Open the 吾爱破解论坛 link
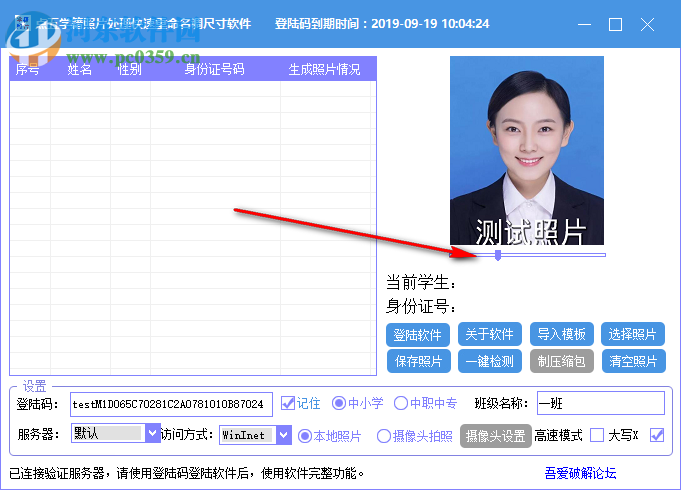The image size is (681, 490). click(580, 473)
